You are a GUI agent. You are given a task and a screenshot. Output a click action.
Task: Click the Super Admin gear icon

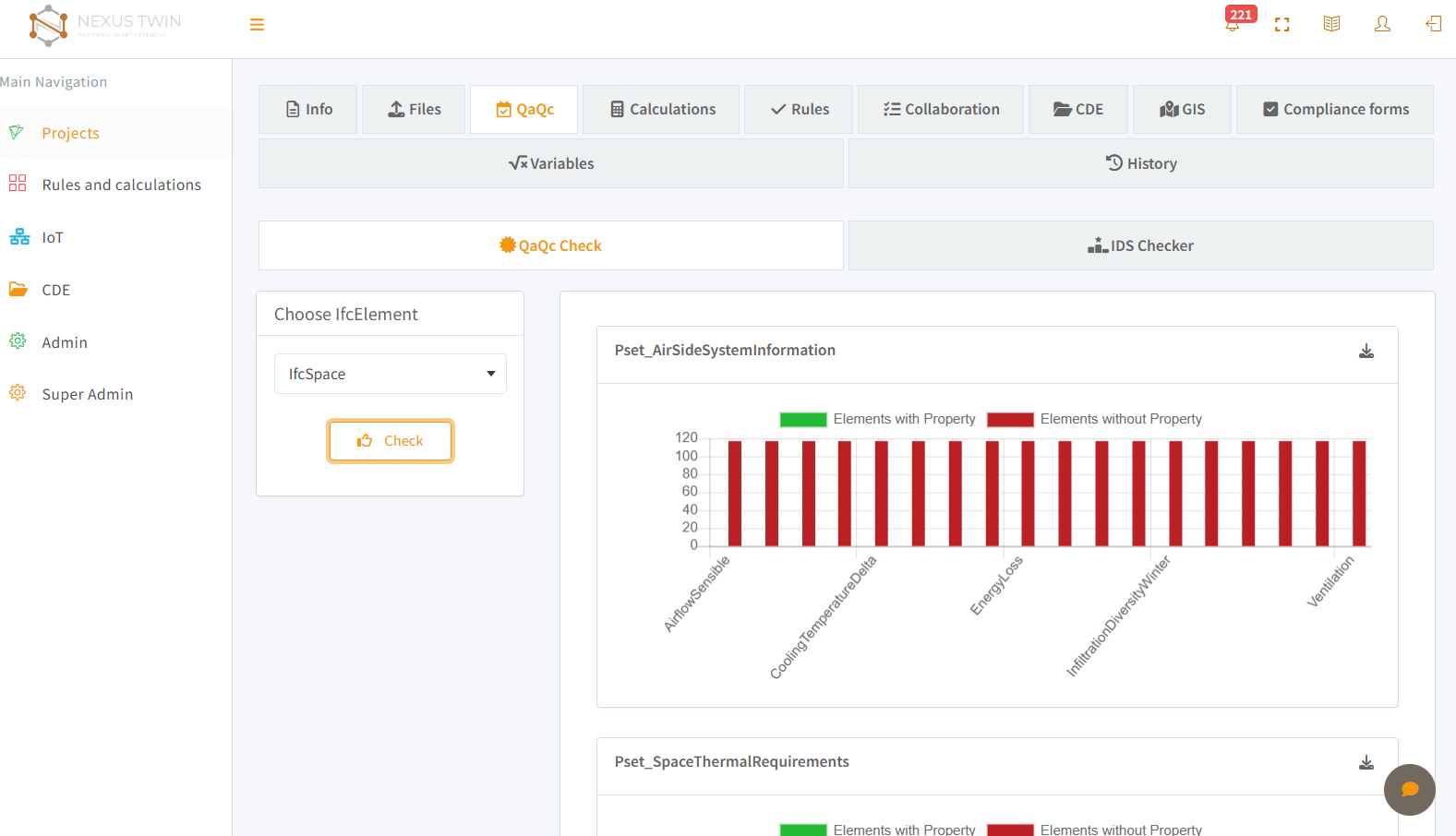coord(18,393)
